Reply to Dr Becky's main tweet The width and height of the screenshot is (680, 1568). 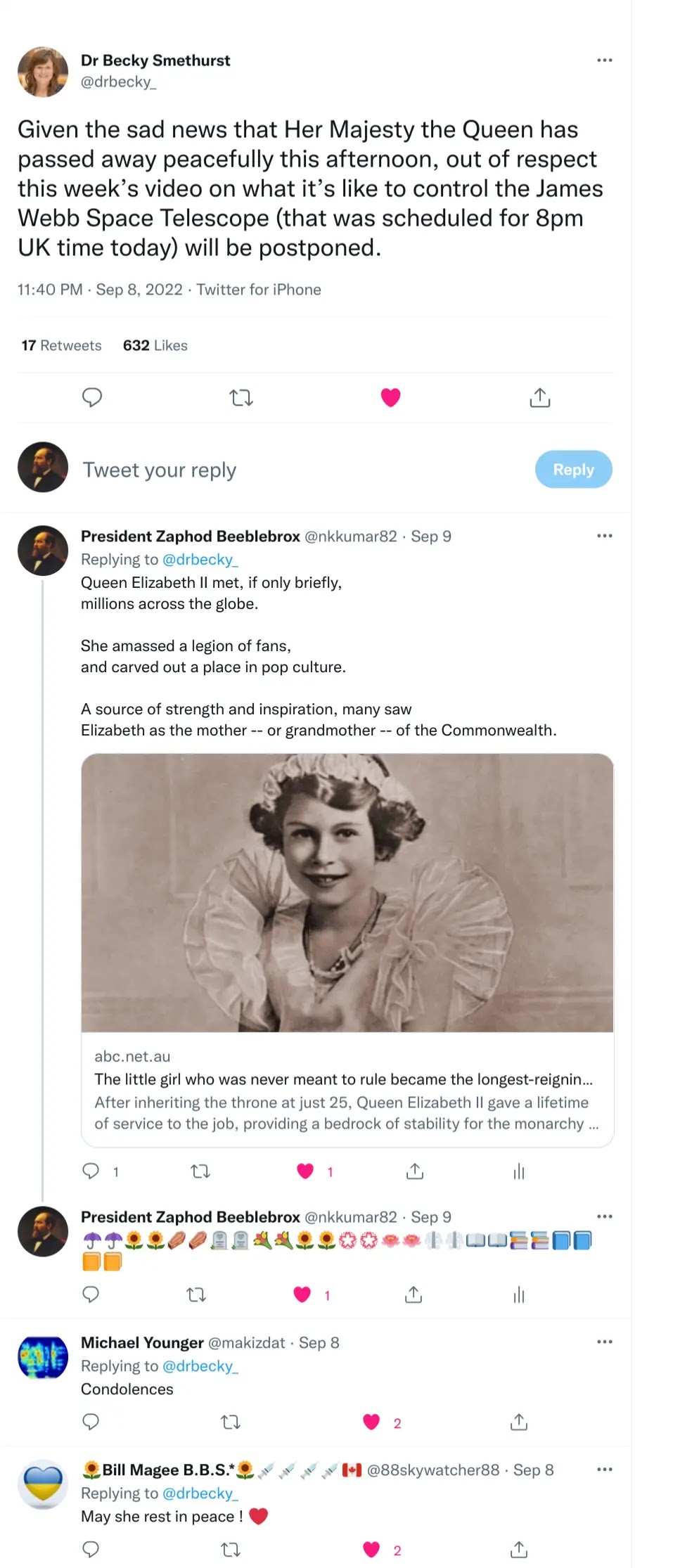pos(92,397)
